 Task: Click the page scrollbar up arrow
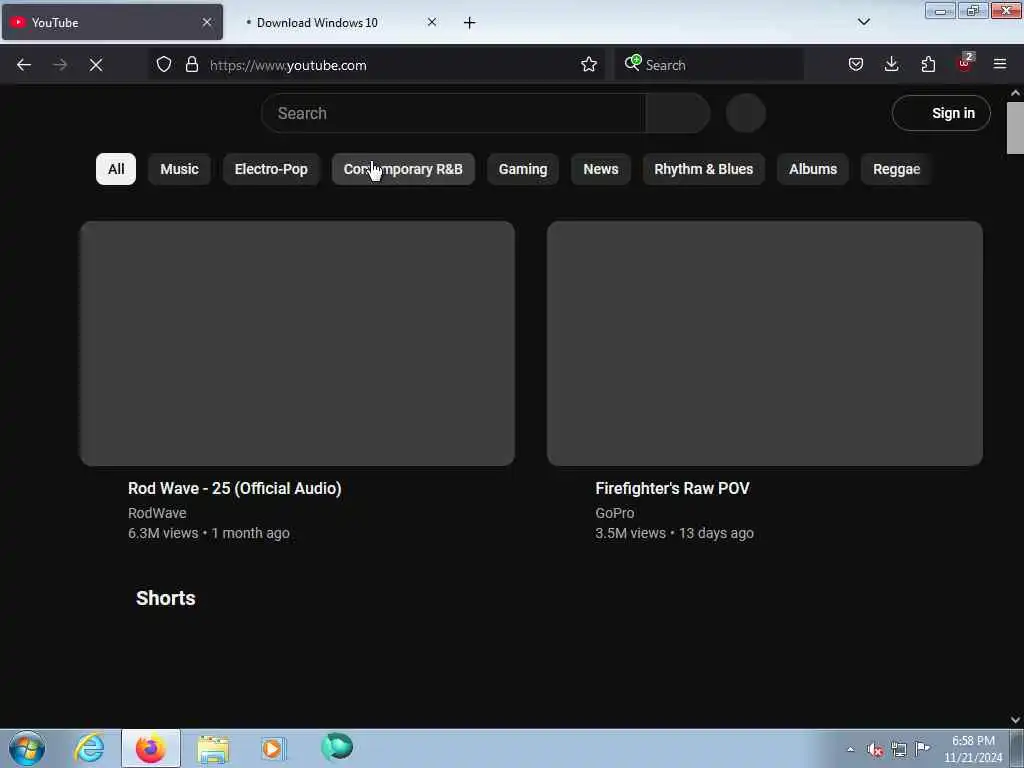1015,93
